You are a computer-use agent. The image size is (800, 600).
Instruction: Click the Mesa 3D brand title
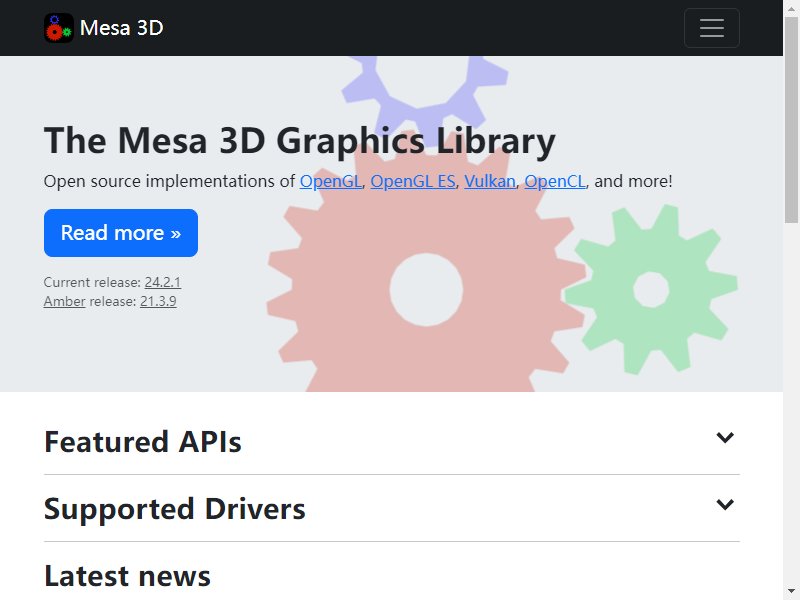(121, 28)
